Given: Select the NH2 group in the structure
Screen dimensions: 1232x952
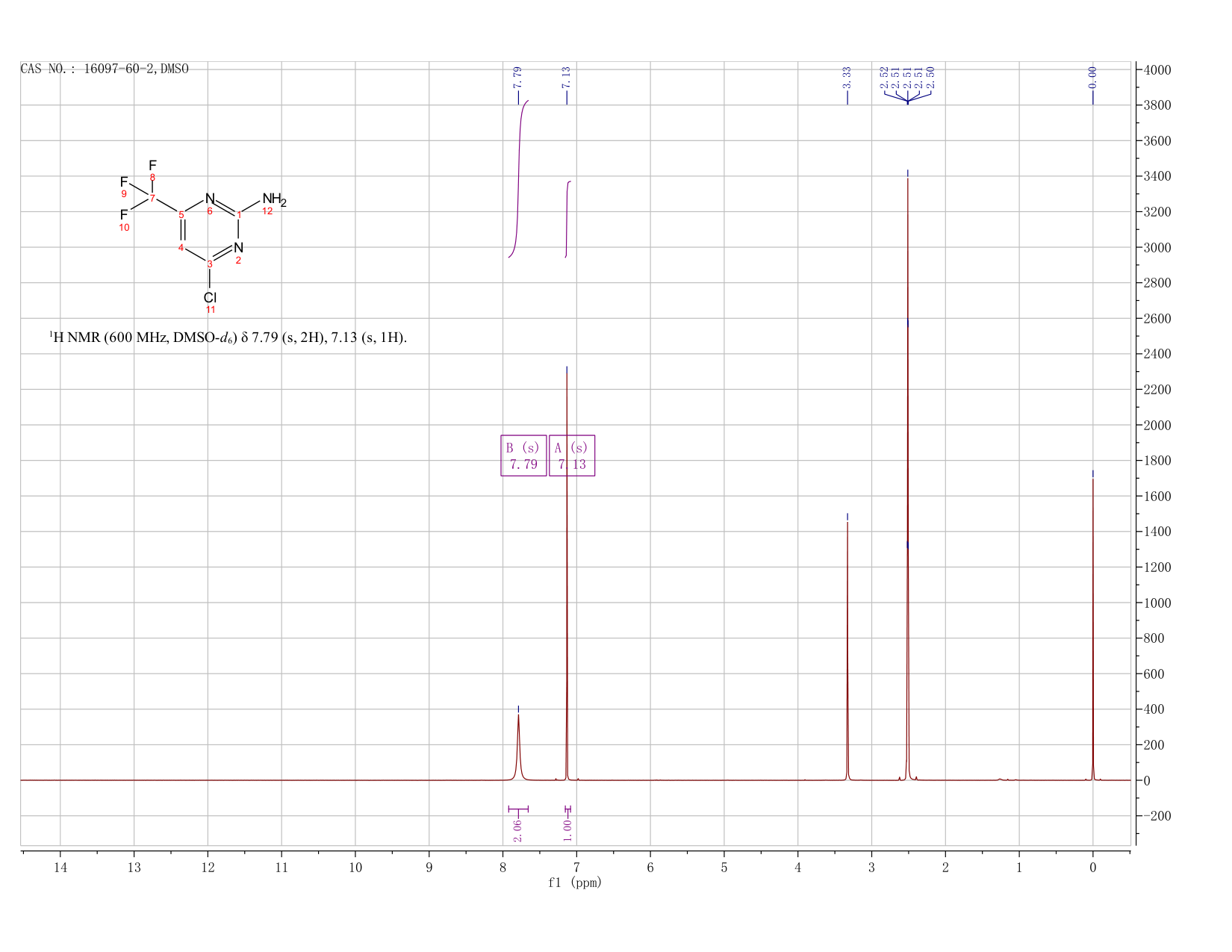Looking at the screenshot, I should (x=274, y=199).
